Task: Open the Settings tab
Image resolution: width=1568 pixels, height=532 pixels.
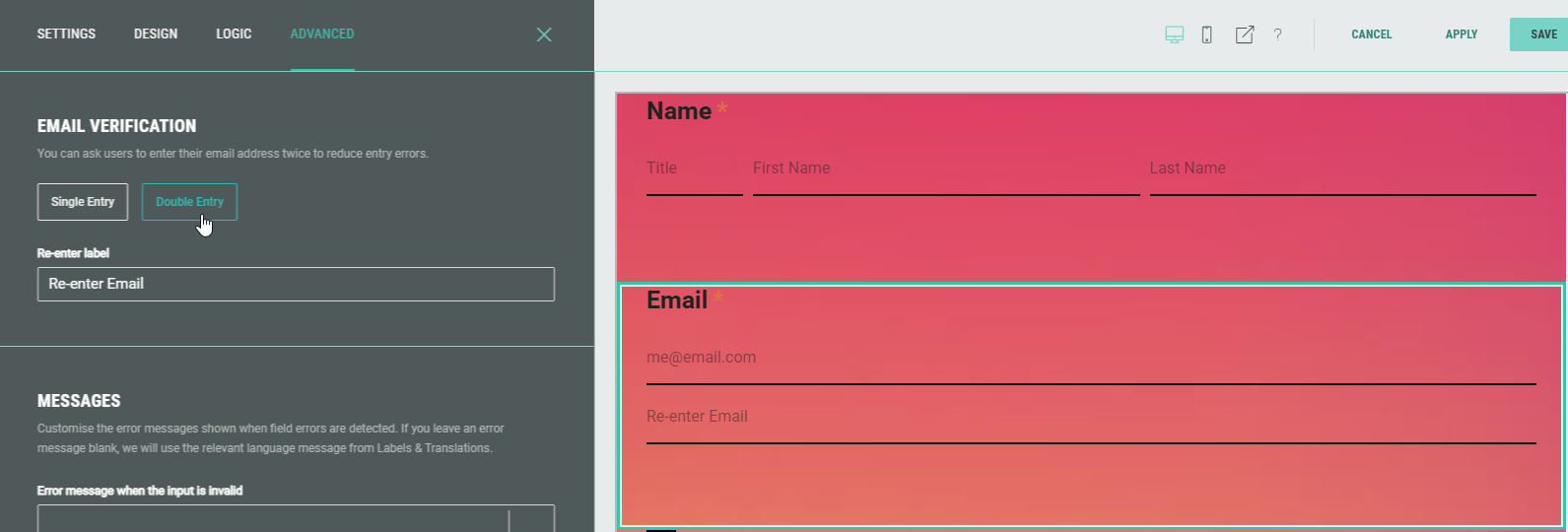Action: pyautogui.click(x=66, y=33)
